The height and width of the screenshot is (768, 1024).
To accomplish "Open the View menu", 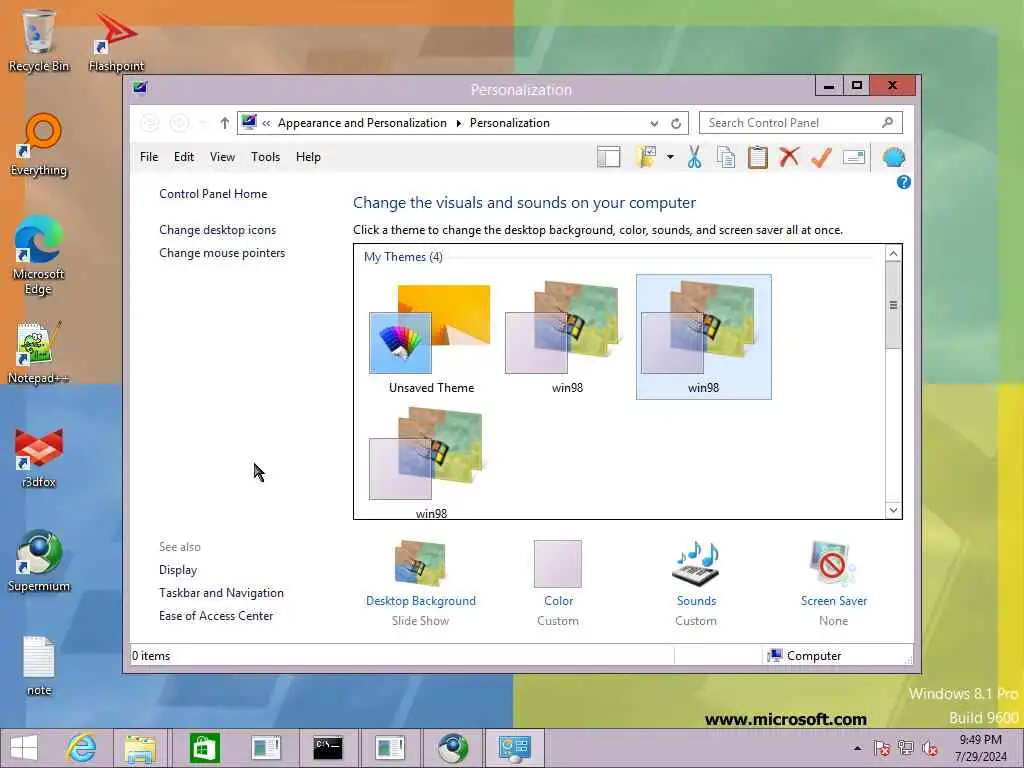I will pyautogui.click(x=222, y=157).
